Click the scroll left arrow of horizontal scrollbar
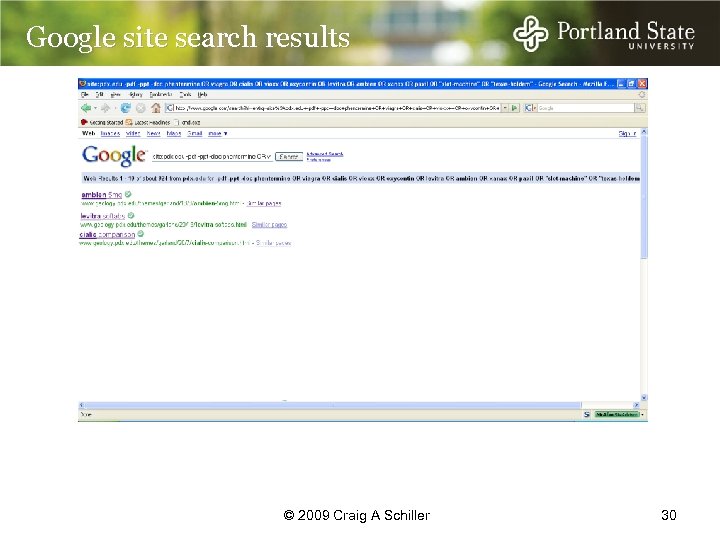This screenshot has width=720, height=540. (81, 405)
